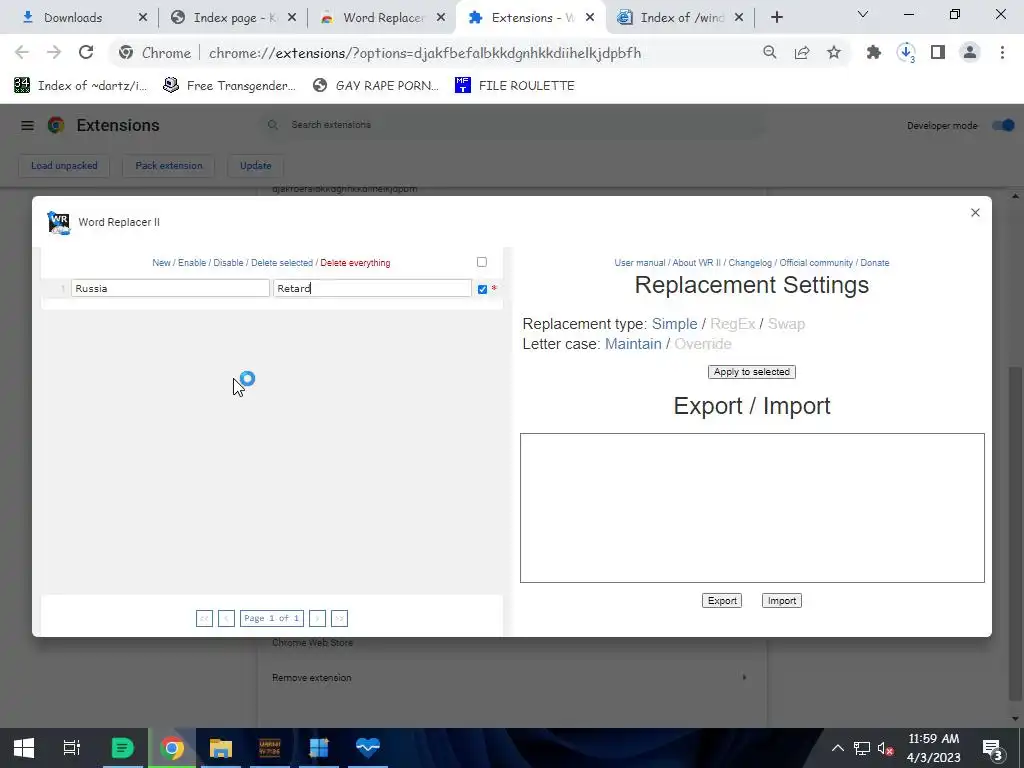Click the Enable link
The width and height of the screenshot is (1024, 768).
[x=192, y=263]
